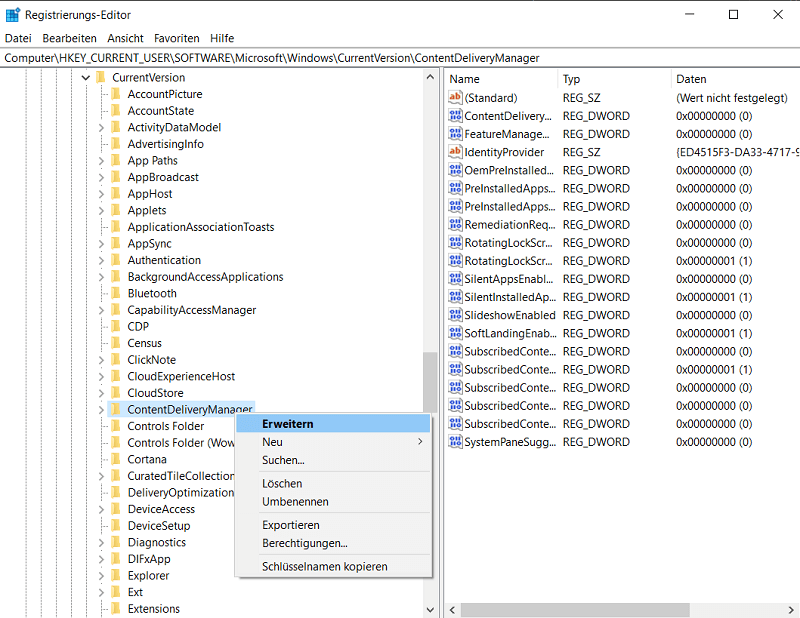Choose Erweitern in the context menu
Viewport: 800px width, 618px height.
pyautogui.click(x=333, y=424)
